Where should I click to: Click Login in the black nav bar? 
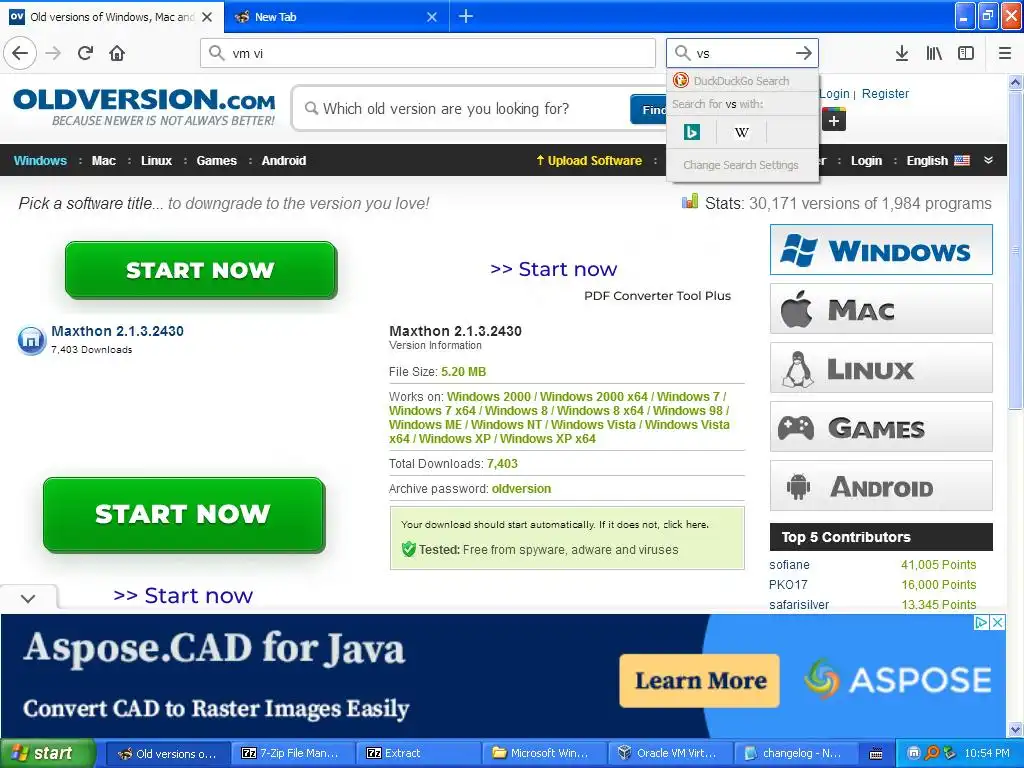pos(866,161)
